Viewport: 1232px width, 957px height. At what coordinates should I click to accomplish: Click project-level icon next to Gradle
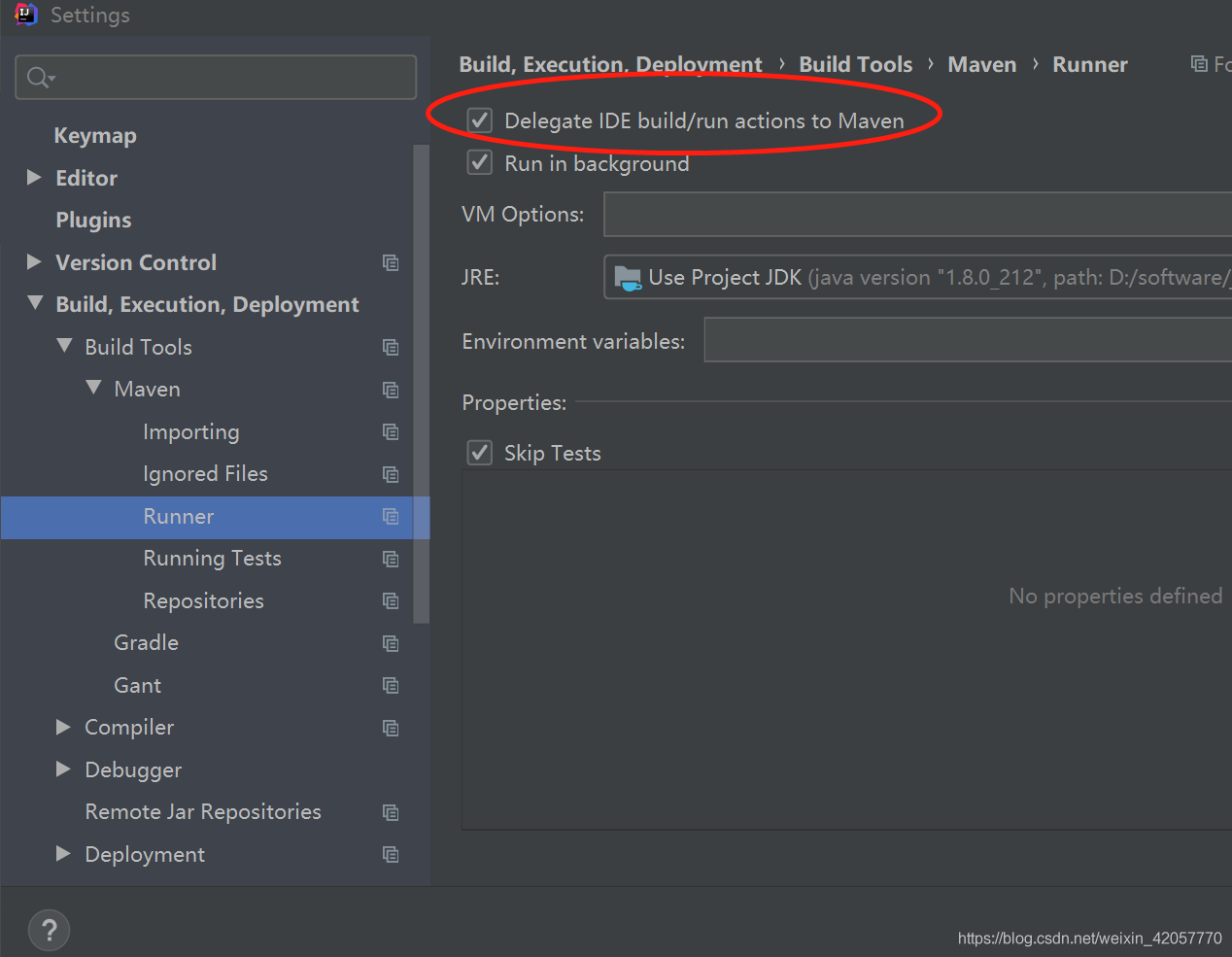pyautogui.click(x=391, y=643)
